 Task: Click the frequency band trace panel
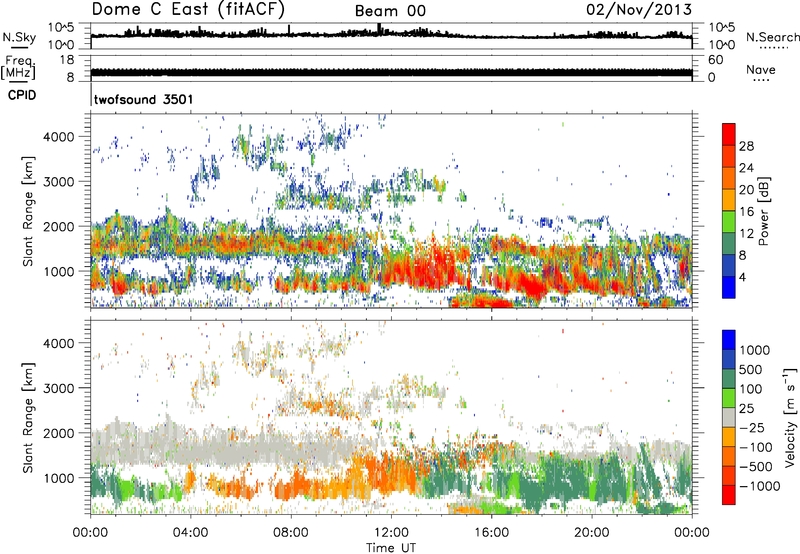tap(391, 68)
